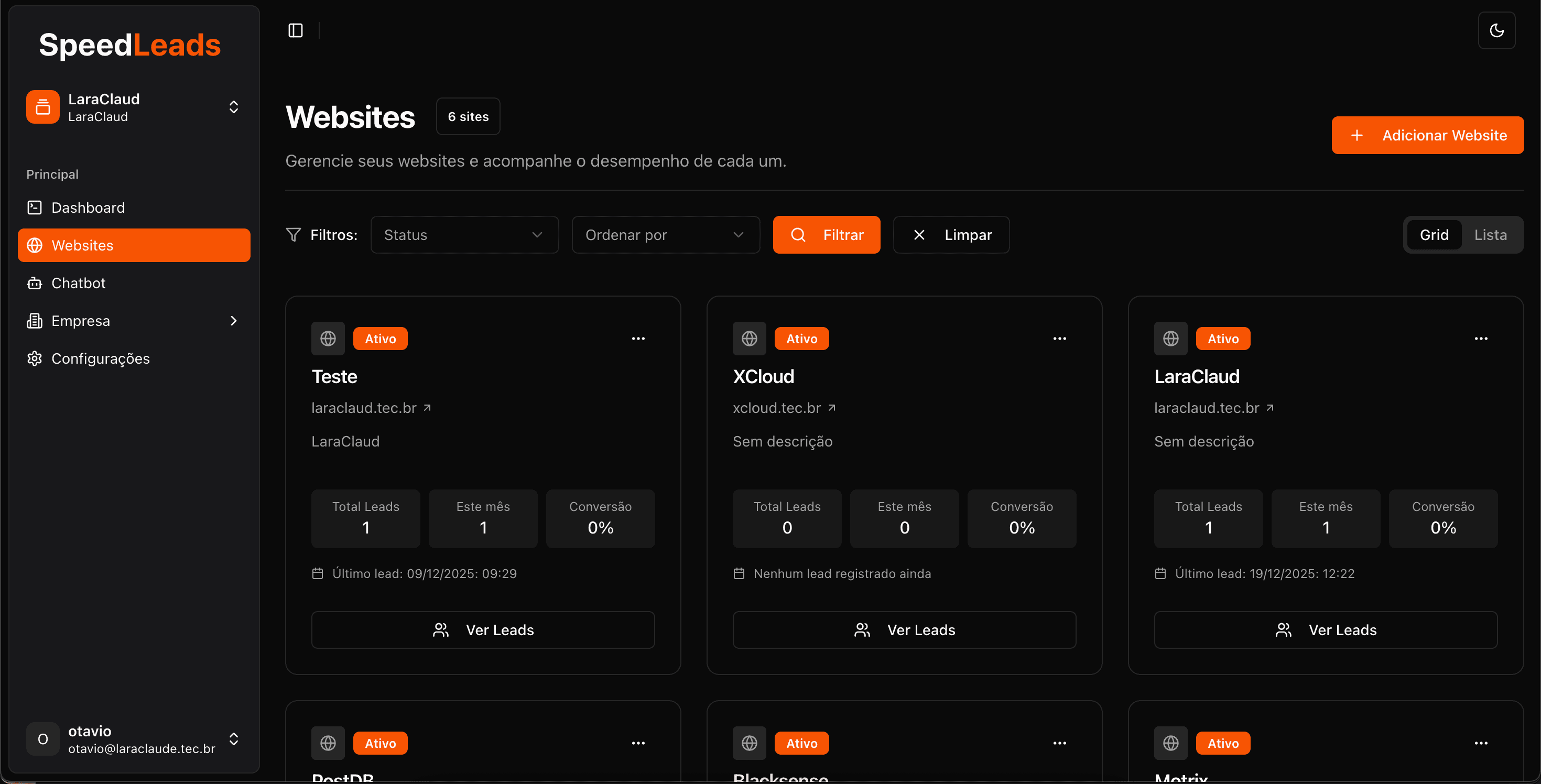Switch to Grid view mode

pos(1435,234)
